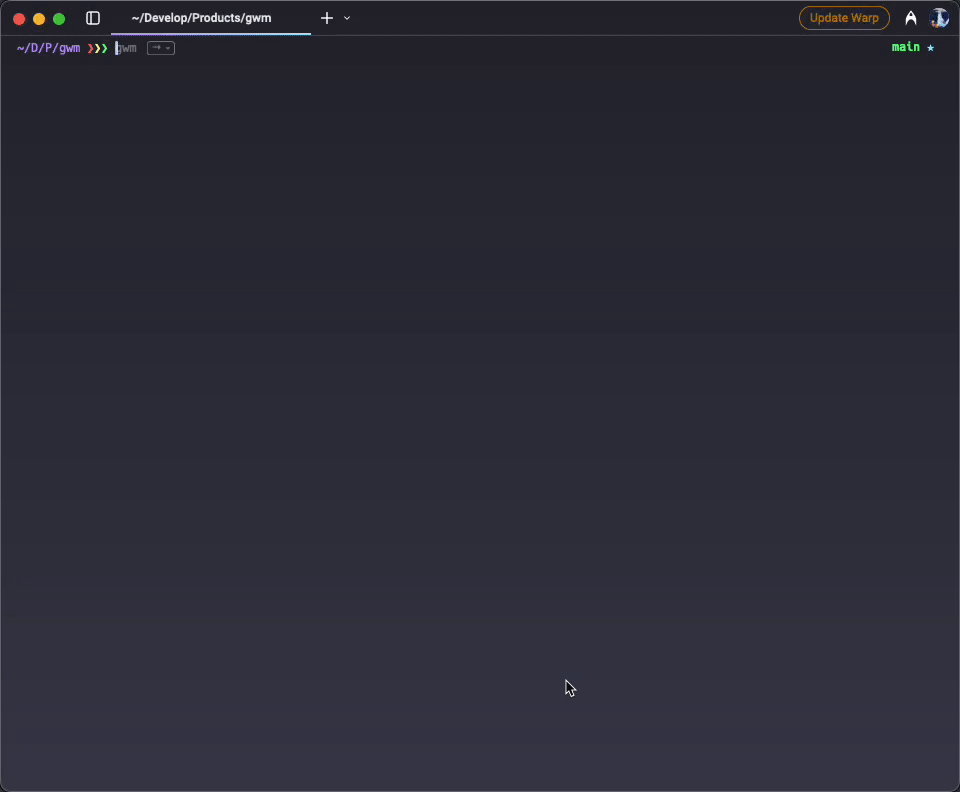Minimize the window with yellow button
This screenshot has width=960, height=792.
tap(39, 19)
